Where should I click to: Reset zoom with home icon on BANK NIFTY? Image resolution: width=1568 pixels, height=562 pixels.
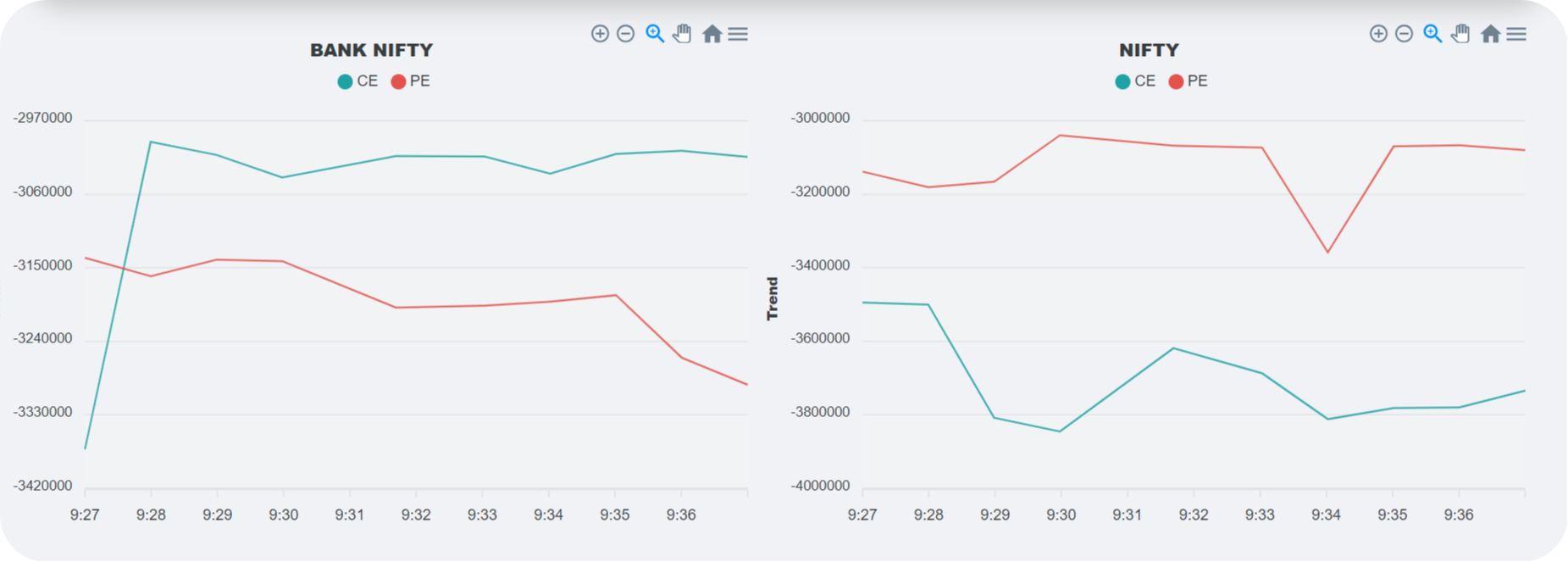coord(712,34)
